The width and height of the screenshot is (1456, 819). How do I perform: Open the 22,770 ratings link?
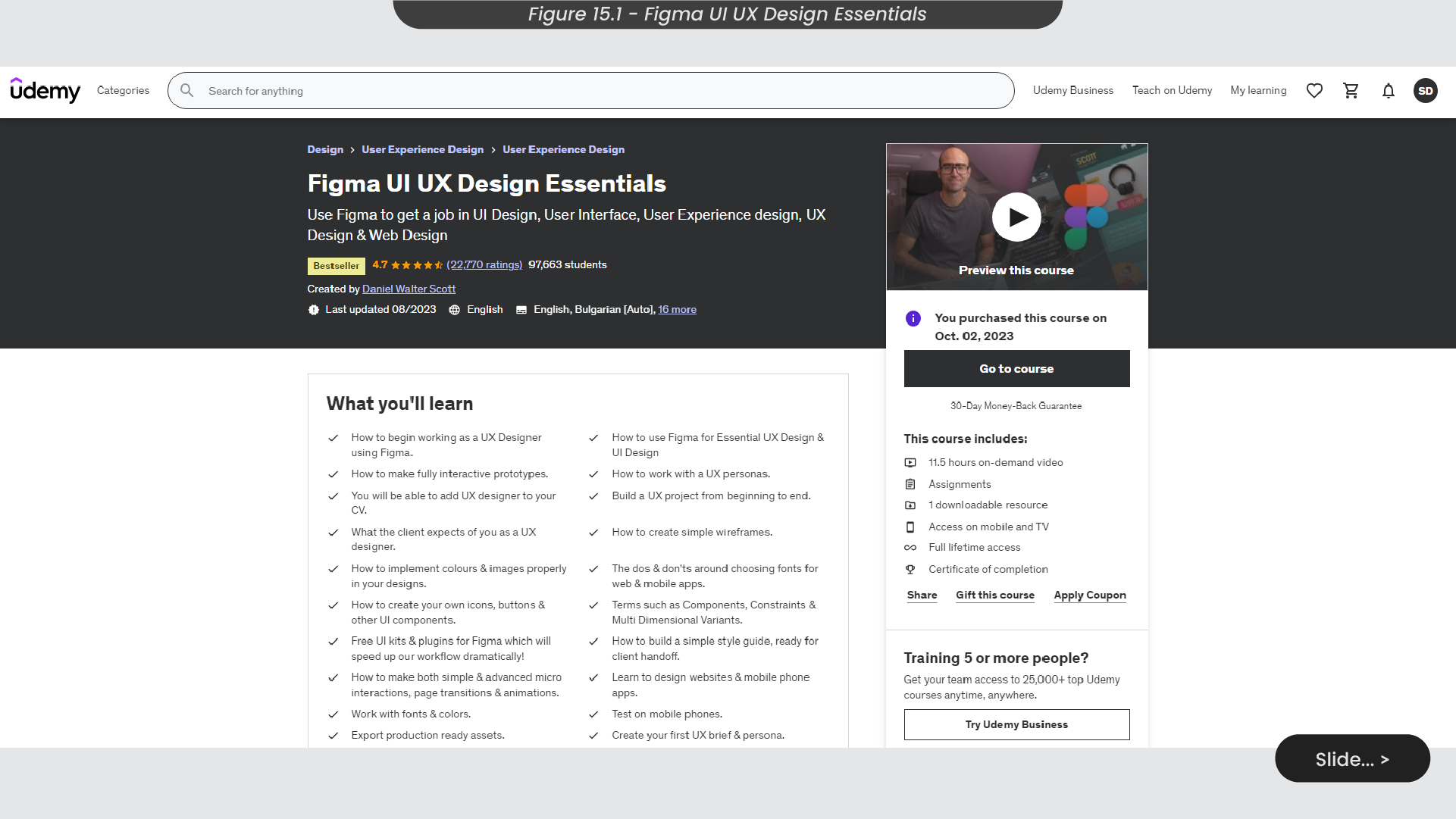click(x=484, y=264)
